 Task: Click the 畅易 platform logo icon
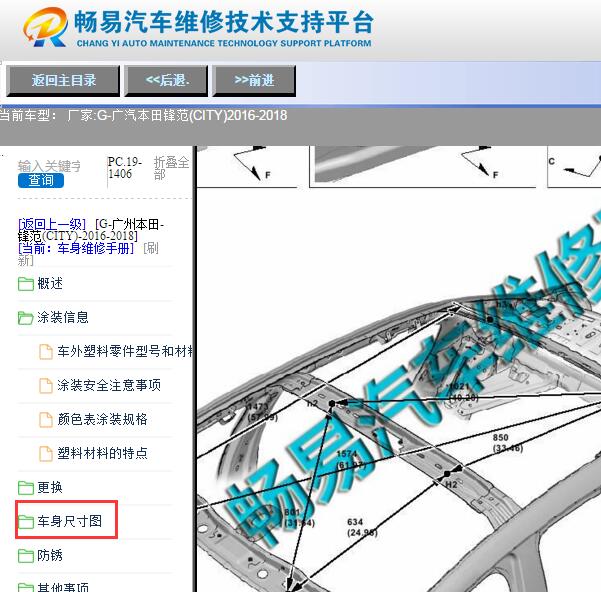pyautogui.click(x=45, y=27)
